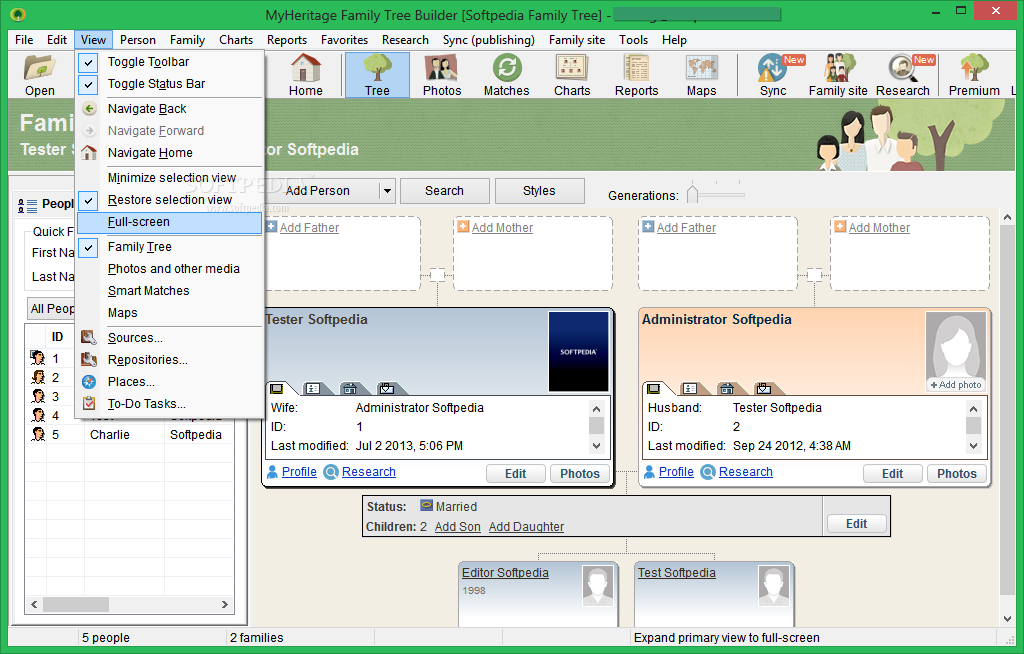Open the Add Person dropdown arrow
Screen dimensions: 1024x654
point(387,191)
